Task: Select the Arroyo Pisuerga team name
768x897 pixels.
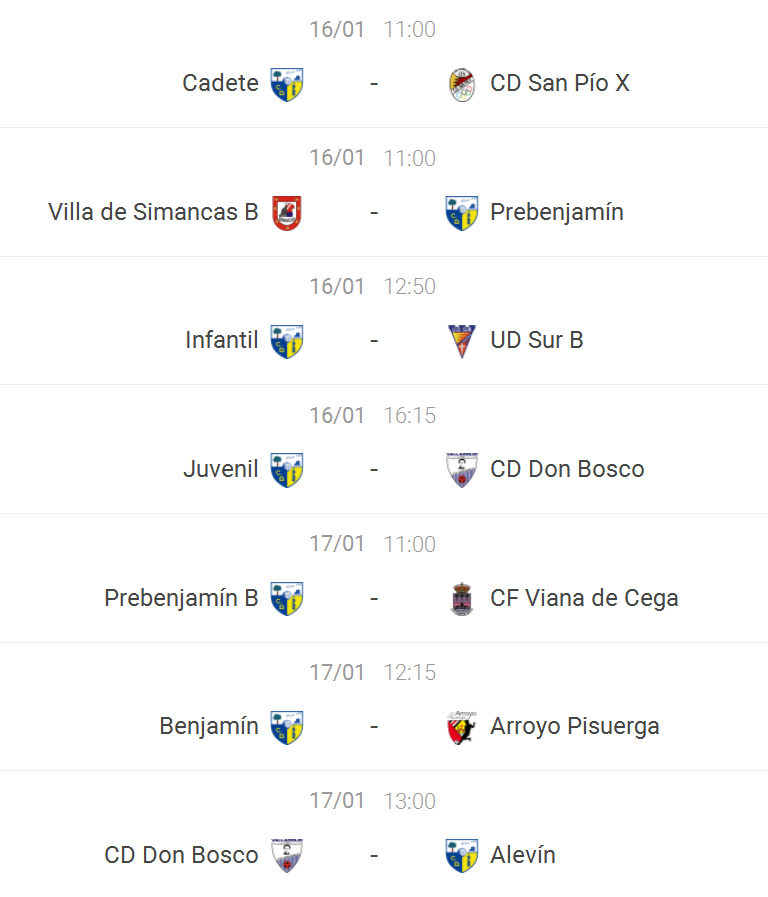Action: (x=575, y=726)
